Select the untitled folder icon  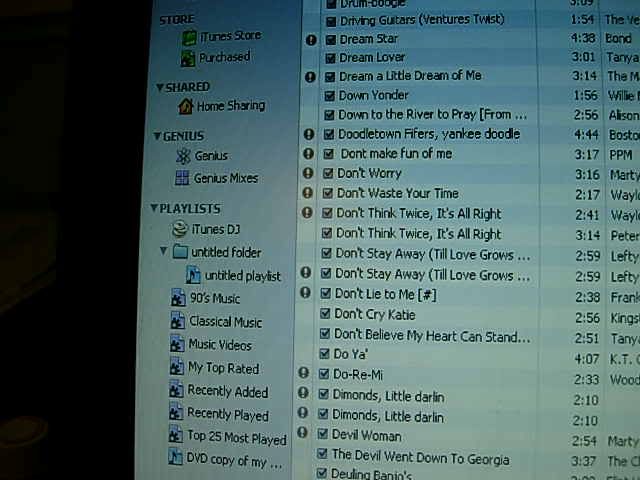(x=180, y=251)
